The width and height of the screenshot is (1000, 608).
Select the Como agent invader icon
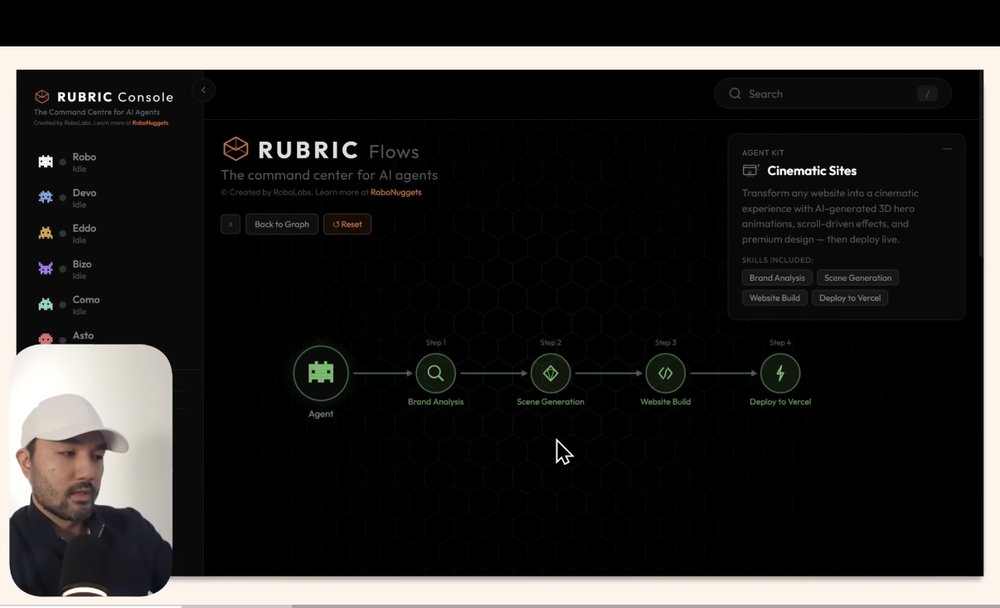coord(45,304)
